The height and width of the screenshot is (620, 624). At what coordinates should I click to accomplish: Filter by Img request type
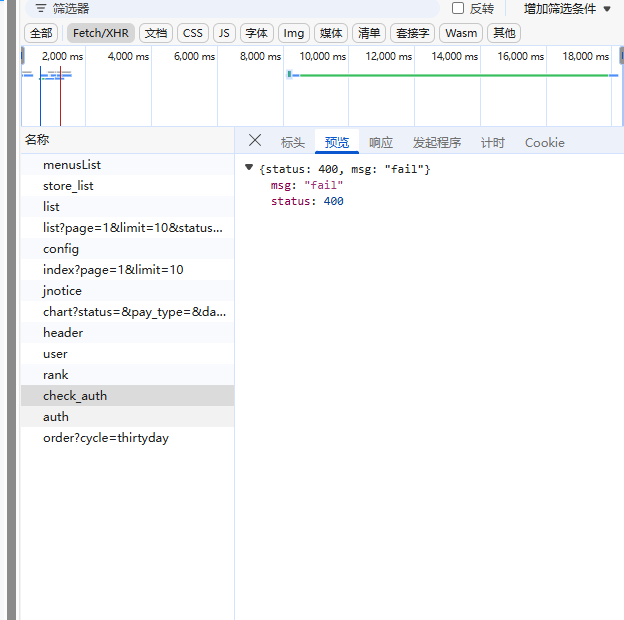294,33
